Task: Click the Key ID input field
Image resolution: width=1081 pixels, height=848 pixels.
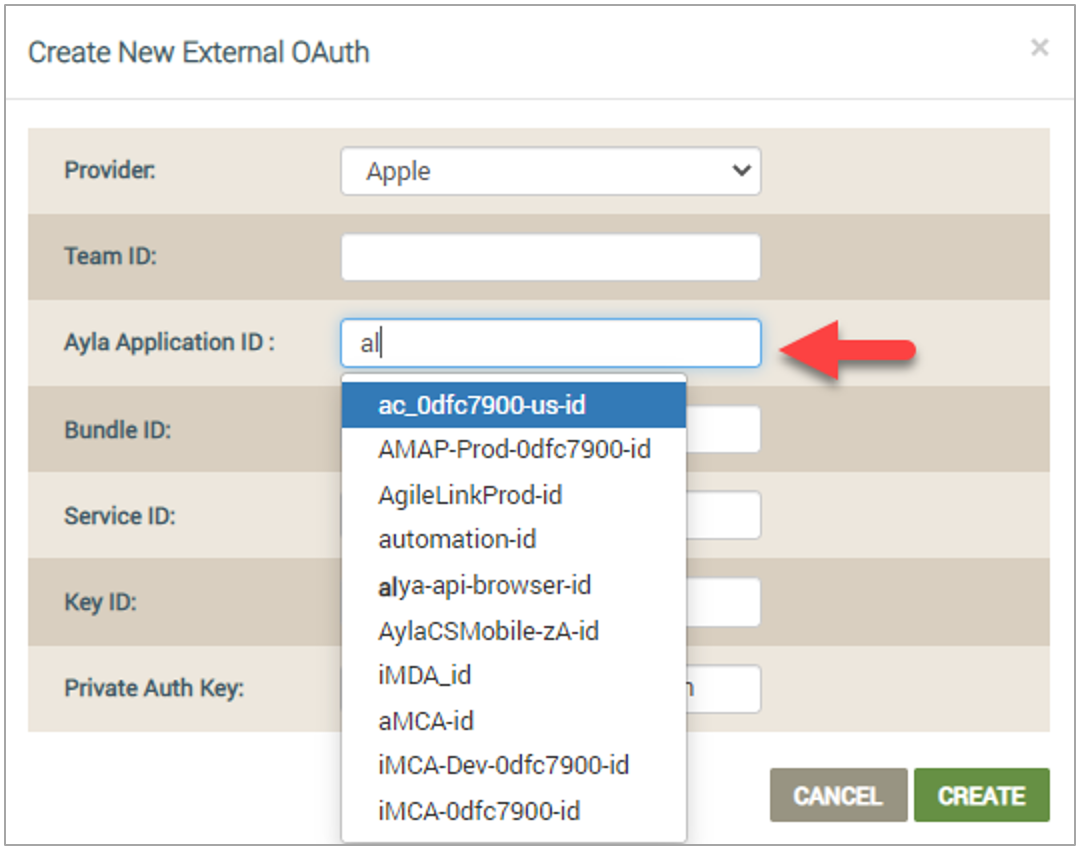Action: coord(724,602)
